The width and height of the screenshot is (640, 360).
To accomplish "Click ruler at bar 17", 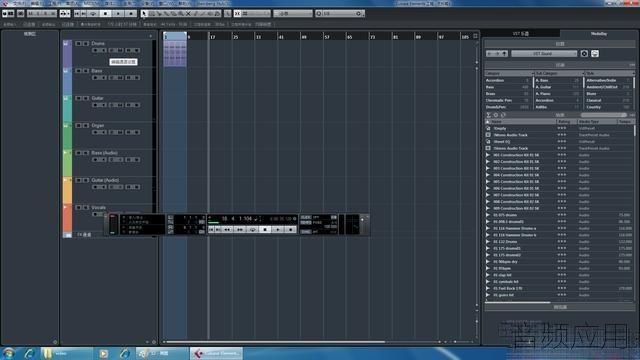I will (212, 37).
